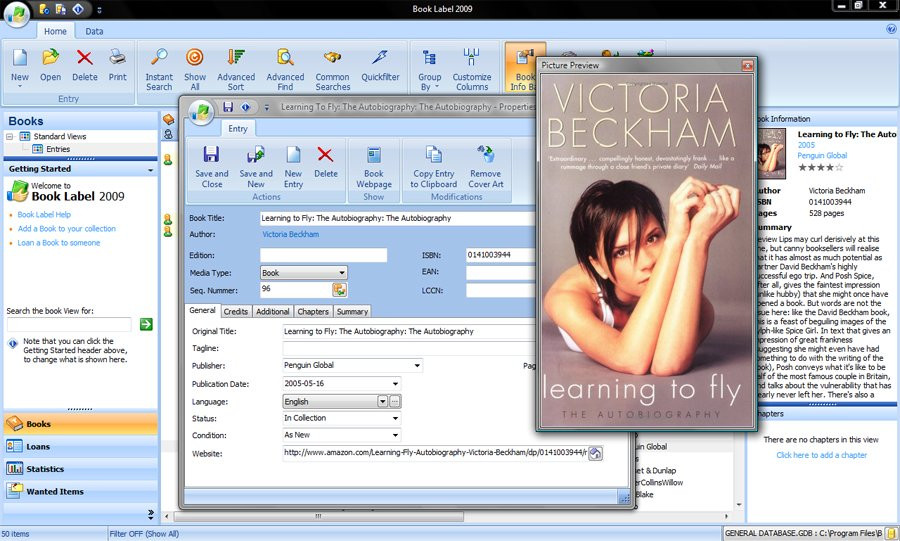This screenshot has width=900, height=541.
Task: Click the Penguin Global link in Book Information
Action: tap(822, 155)
